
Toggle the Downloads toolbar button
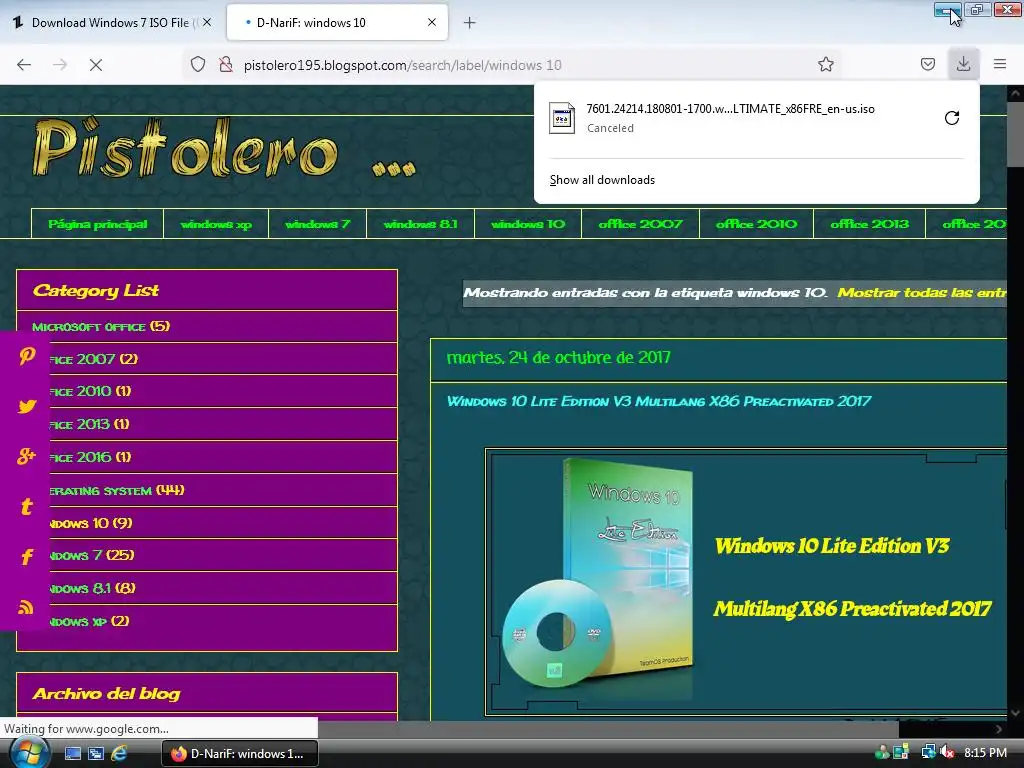pos(963,64)
